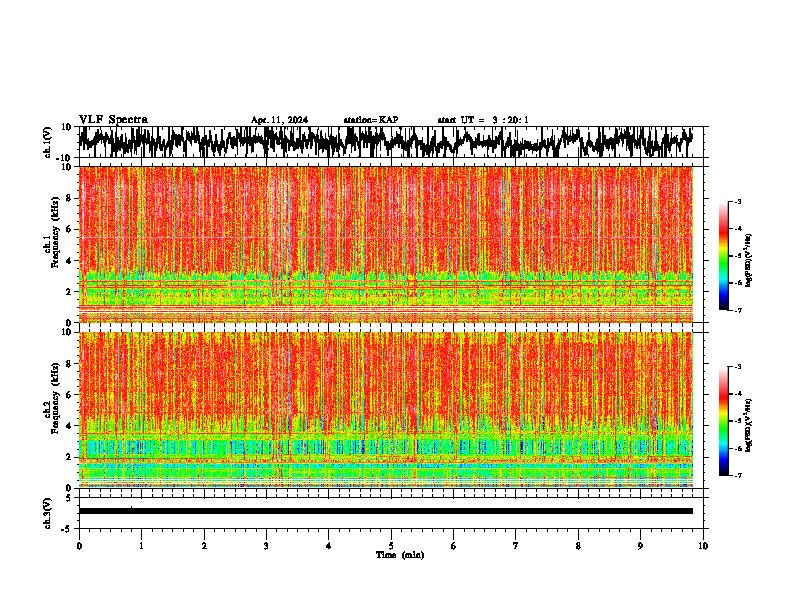The width and height of the screenshot is (792, 612).
Task: Click time-axis tick label "9"
Action: 640,546
